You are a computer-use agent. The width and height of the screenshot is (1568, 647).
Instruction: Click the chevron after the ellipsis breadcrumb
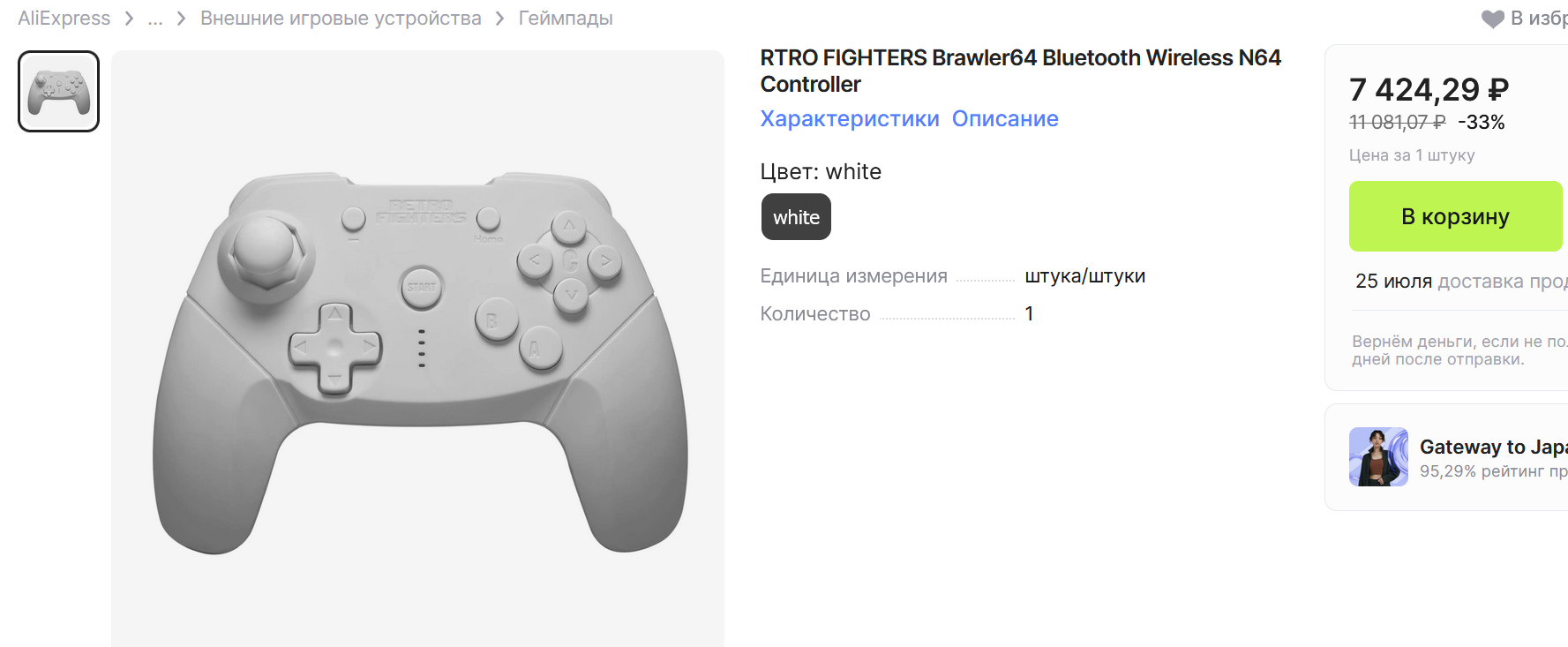[181, 19]
